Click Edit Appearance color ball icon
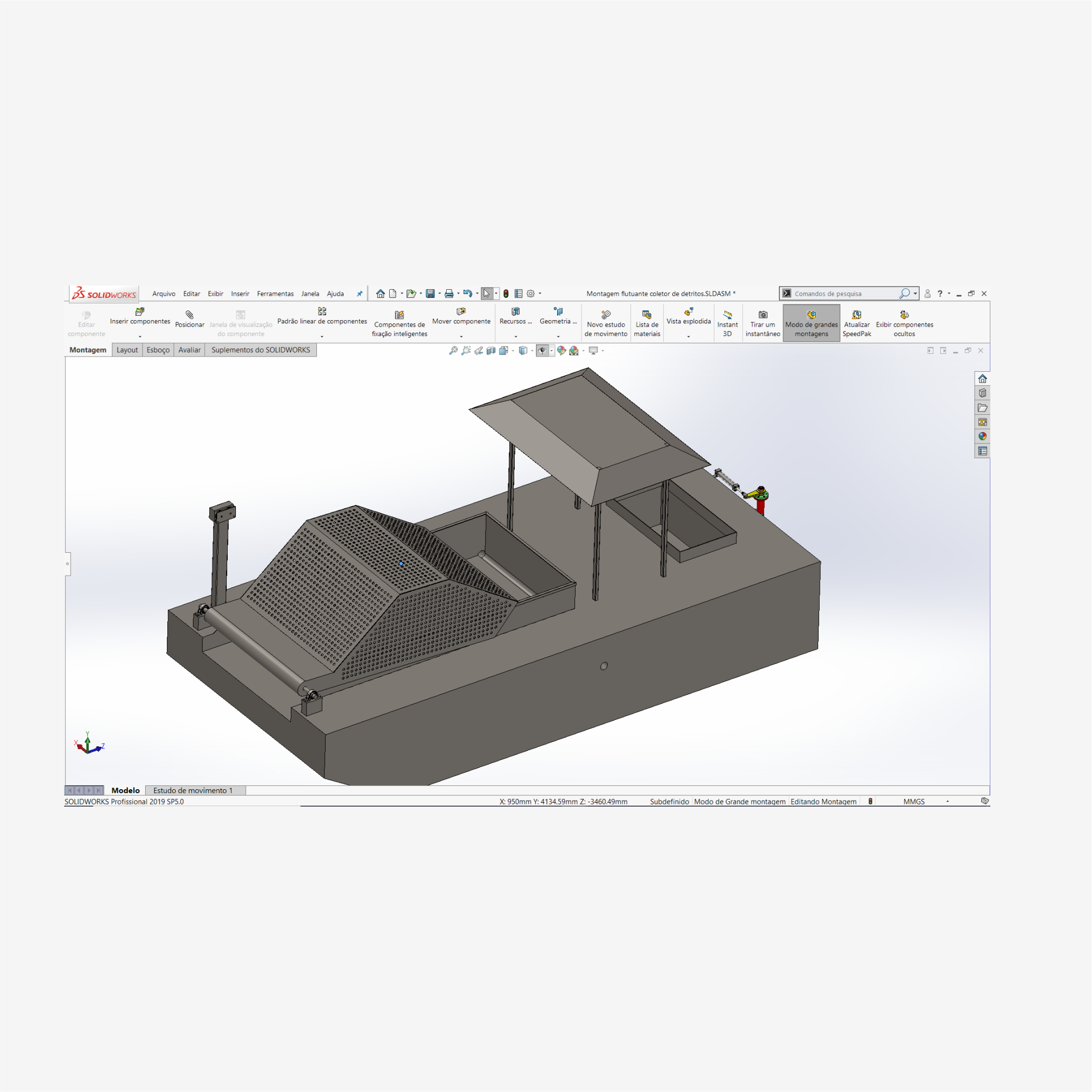The width and height of the screenshot is (1092, 1092). click(x=561, y=351)
